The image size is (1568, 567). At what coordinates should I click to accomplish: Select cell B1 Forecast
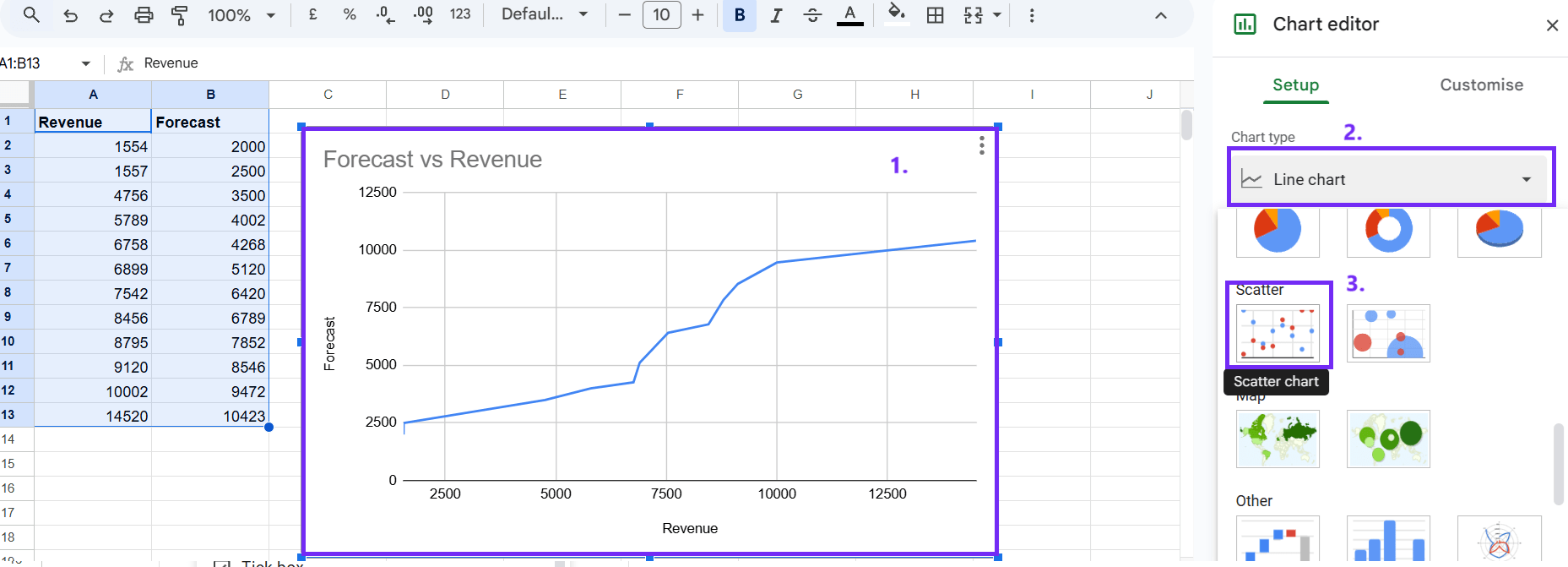point(210,122)
